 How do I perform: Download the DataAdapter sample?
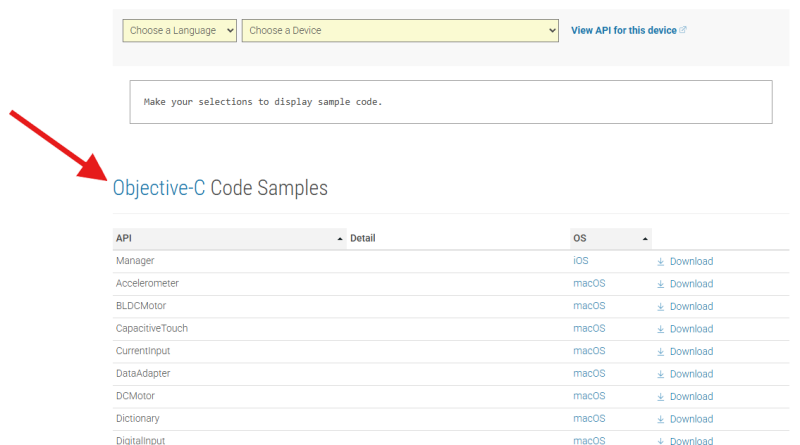pos(691,374)
